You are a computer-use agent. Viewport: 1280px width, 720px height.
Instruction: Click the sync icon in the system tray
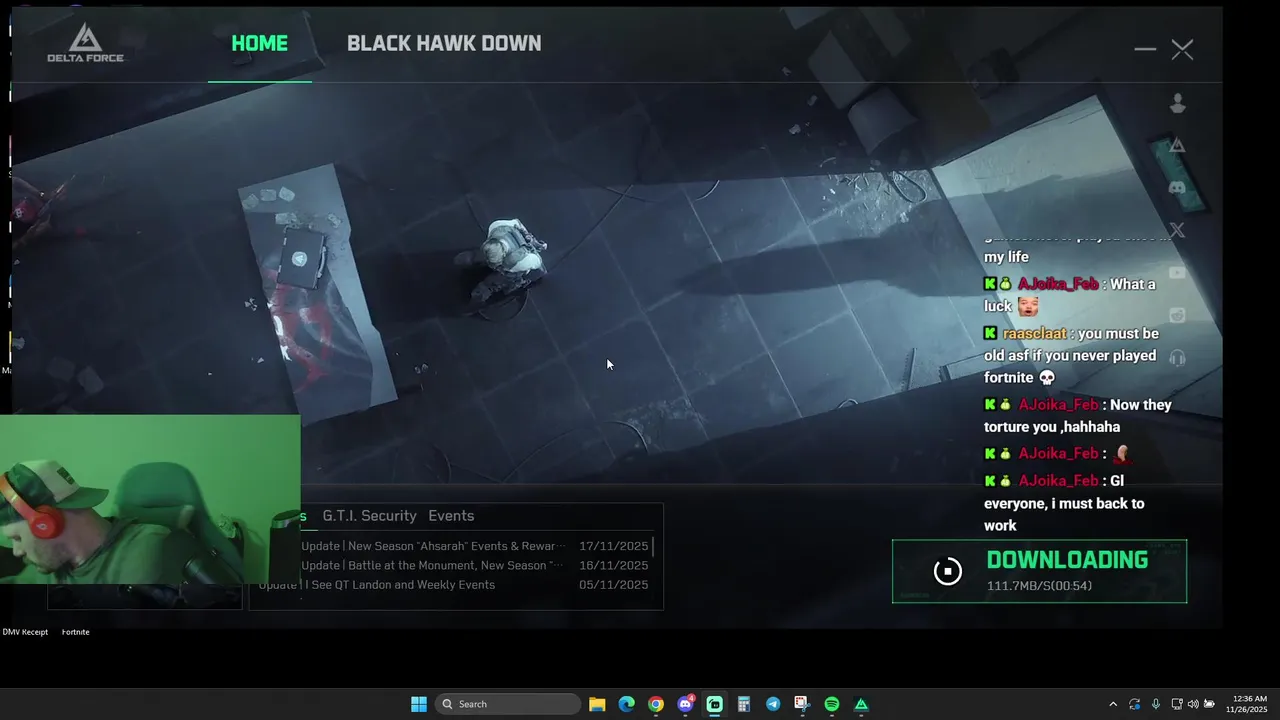click(1134, 704)
